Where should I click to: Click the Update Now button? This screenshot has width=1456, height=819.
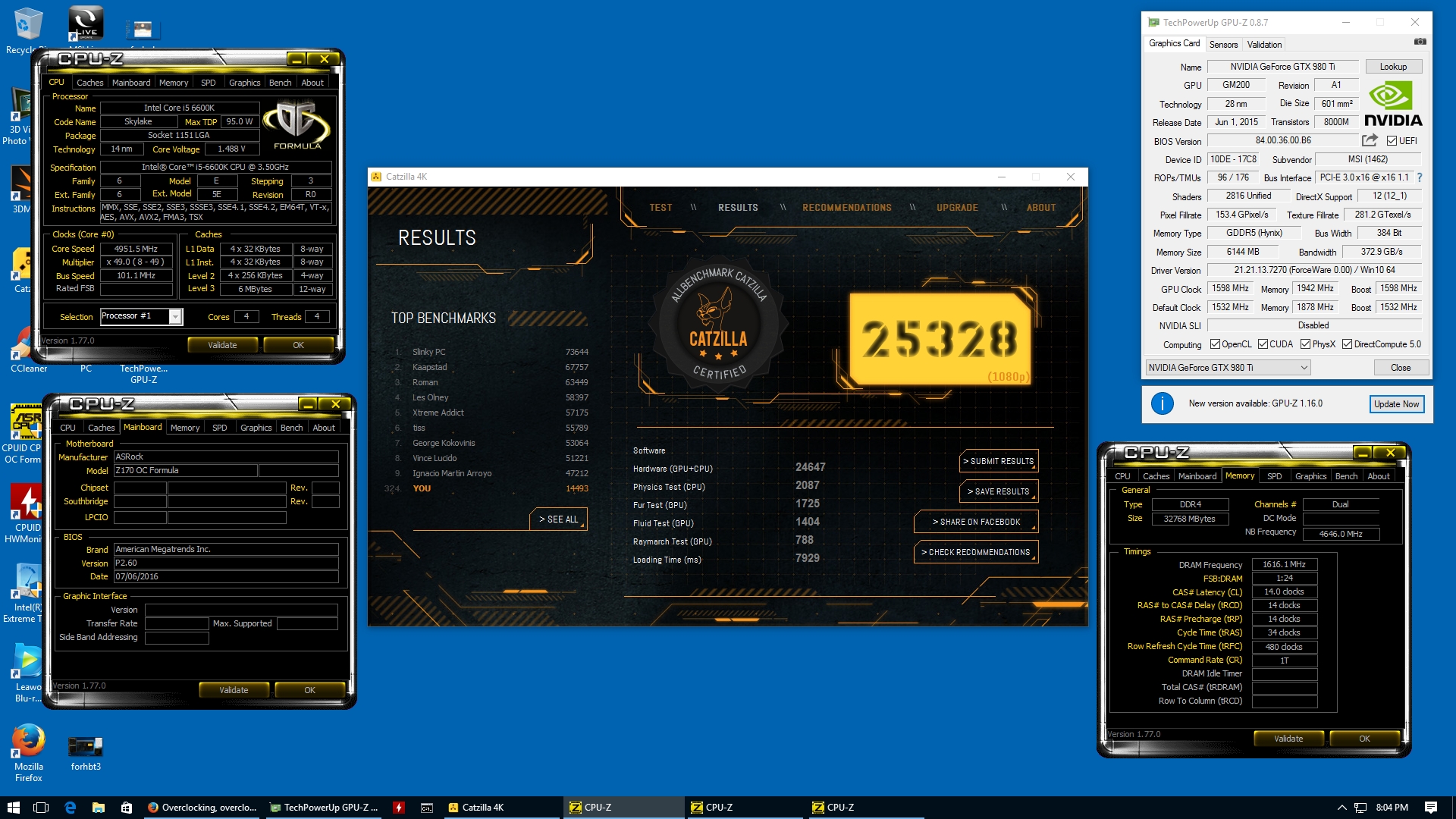pos(1396,404)
